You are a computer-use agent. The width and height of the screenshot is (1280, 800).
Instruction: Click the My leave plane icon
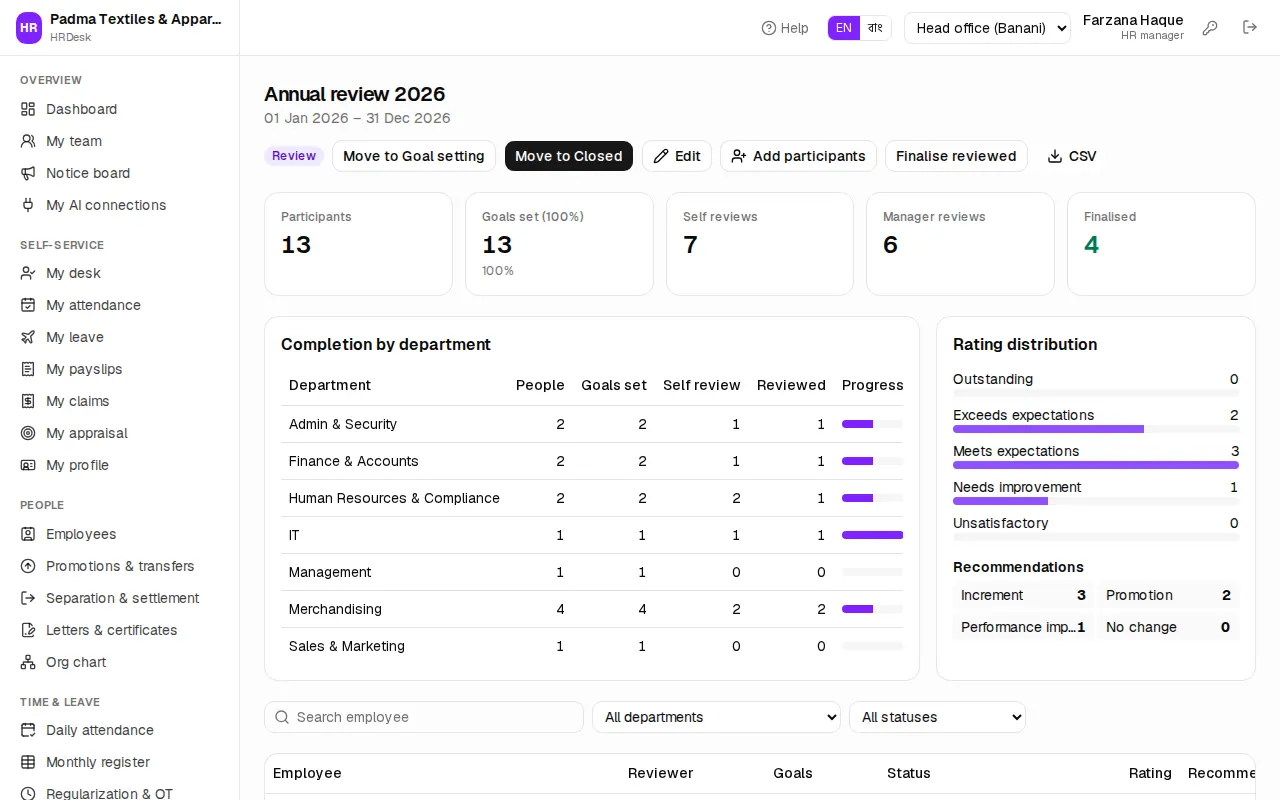tap(28, 337)
